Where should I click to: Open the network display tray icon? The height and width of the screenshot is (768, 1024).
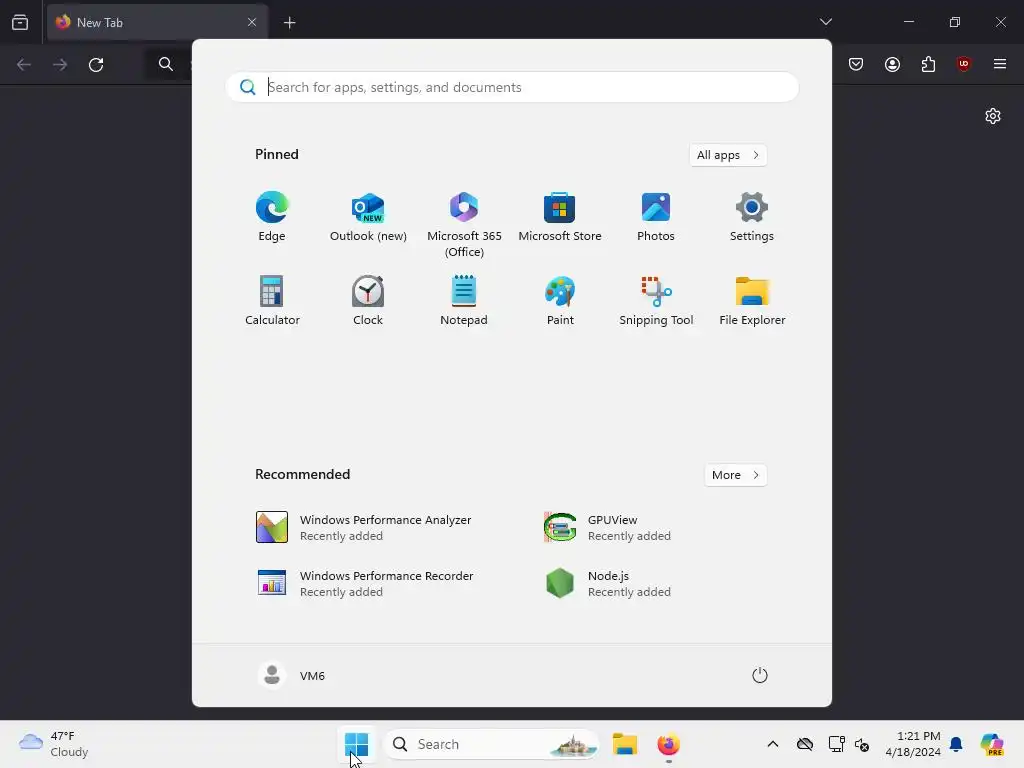tap(836, 744)
